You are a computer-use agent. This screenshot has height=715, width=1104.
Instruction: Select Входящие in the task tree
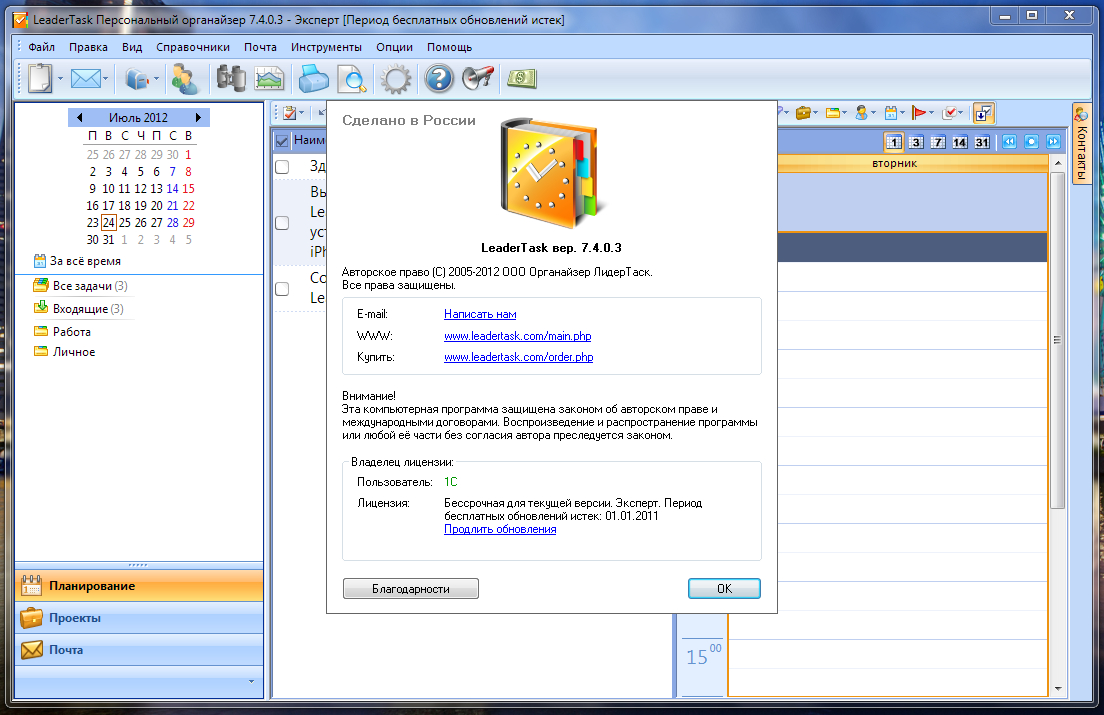(79, 308)
